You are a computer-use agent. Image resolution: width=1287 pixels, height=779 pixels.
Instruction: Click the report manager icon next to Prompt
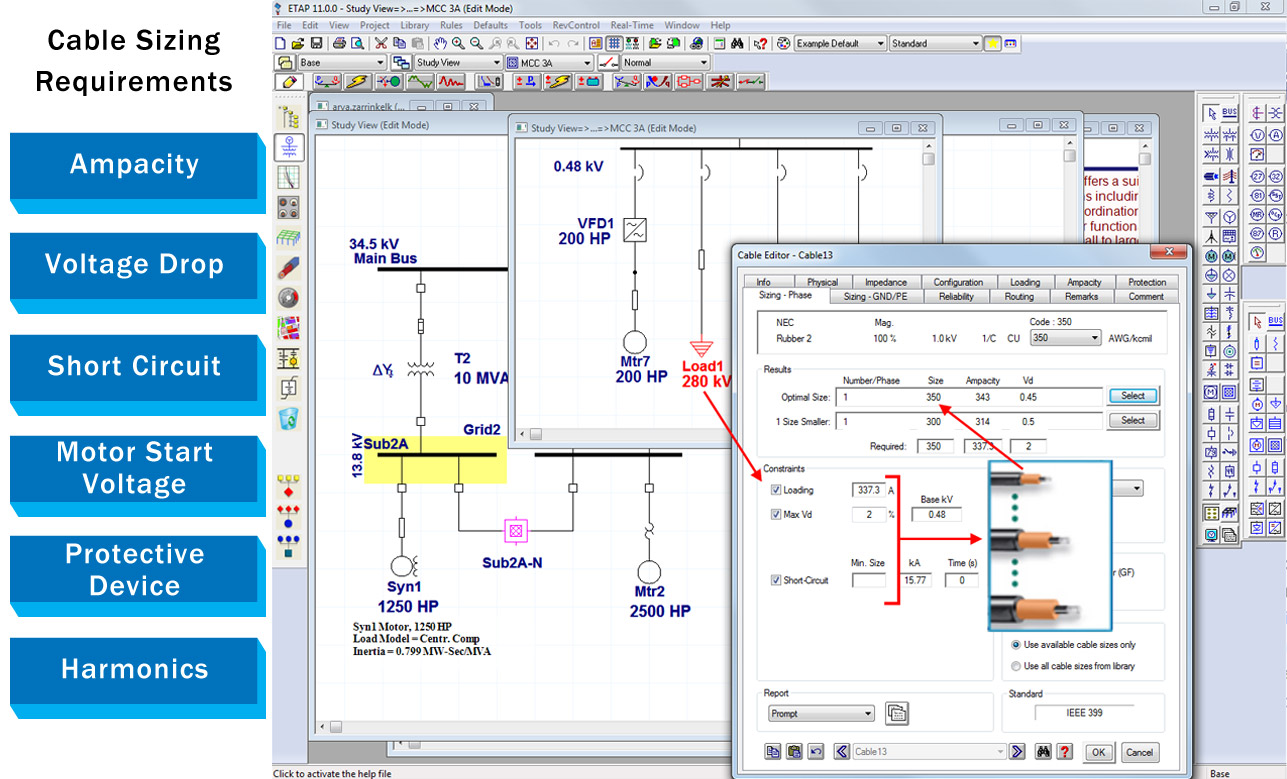coord(896,713)
